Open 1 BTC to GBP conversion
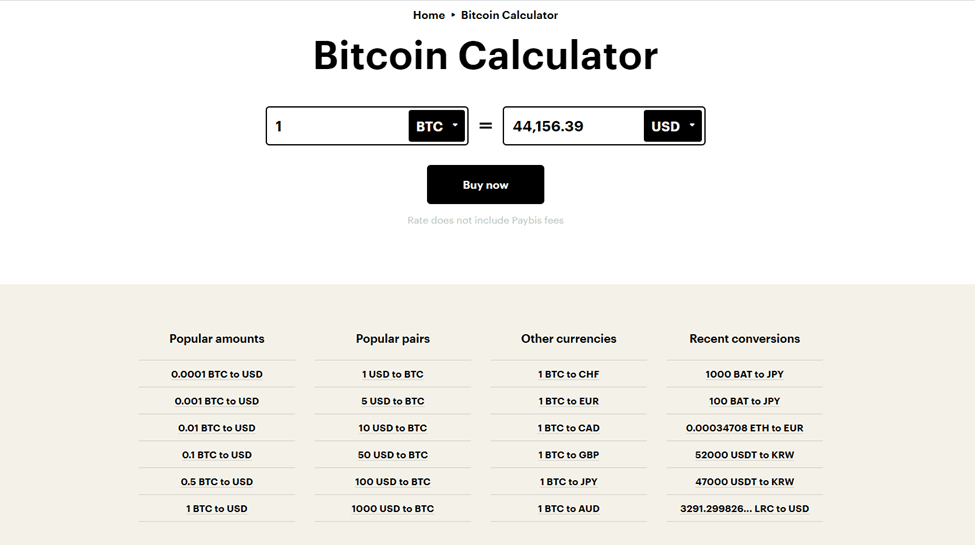The width and height of the screenshot is (975, 545). coord(569,455)
